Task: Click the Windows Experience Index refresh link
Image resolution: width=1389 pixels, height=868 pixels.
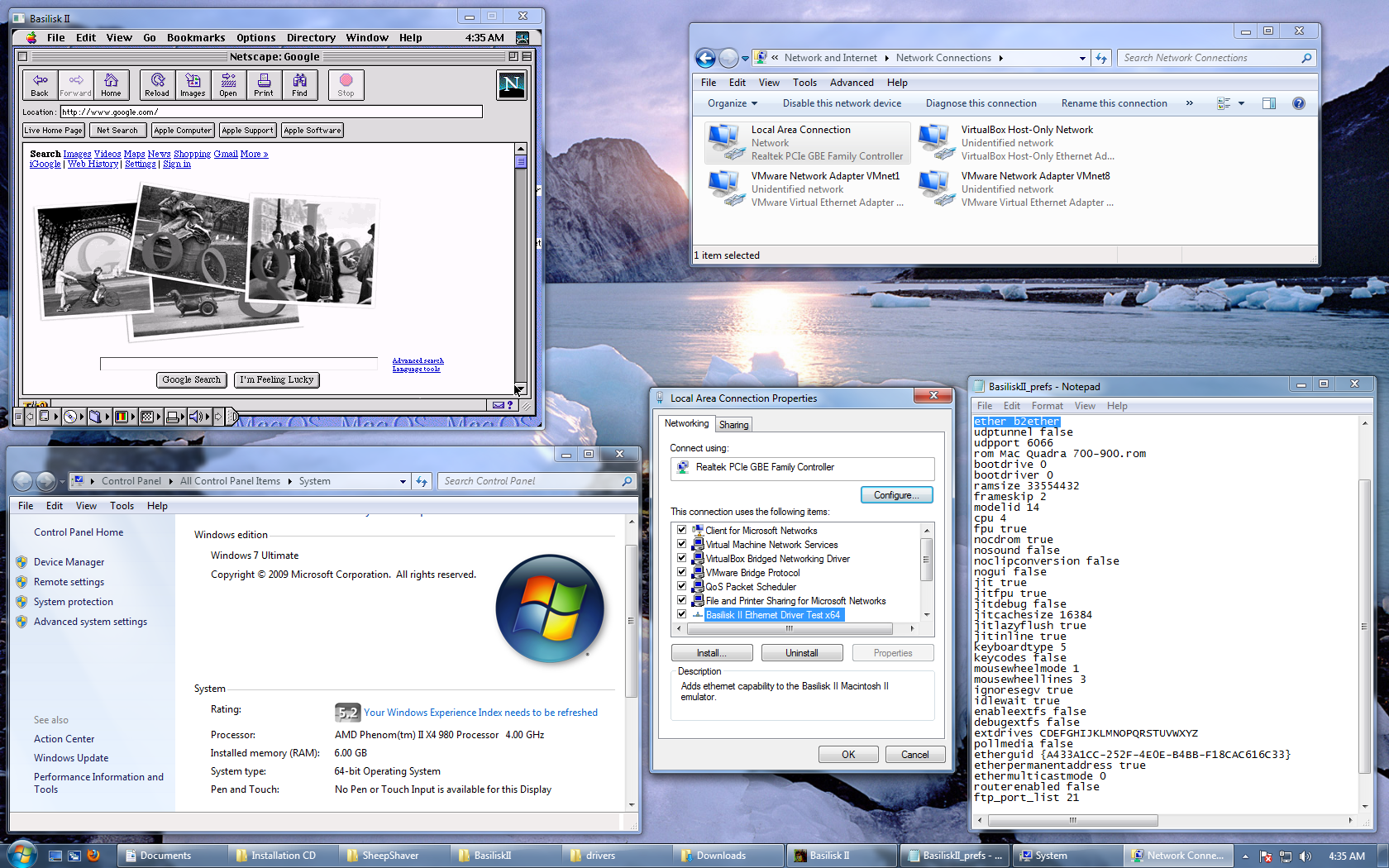Action: click(x=480, y=712)
